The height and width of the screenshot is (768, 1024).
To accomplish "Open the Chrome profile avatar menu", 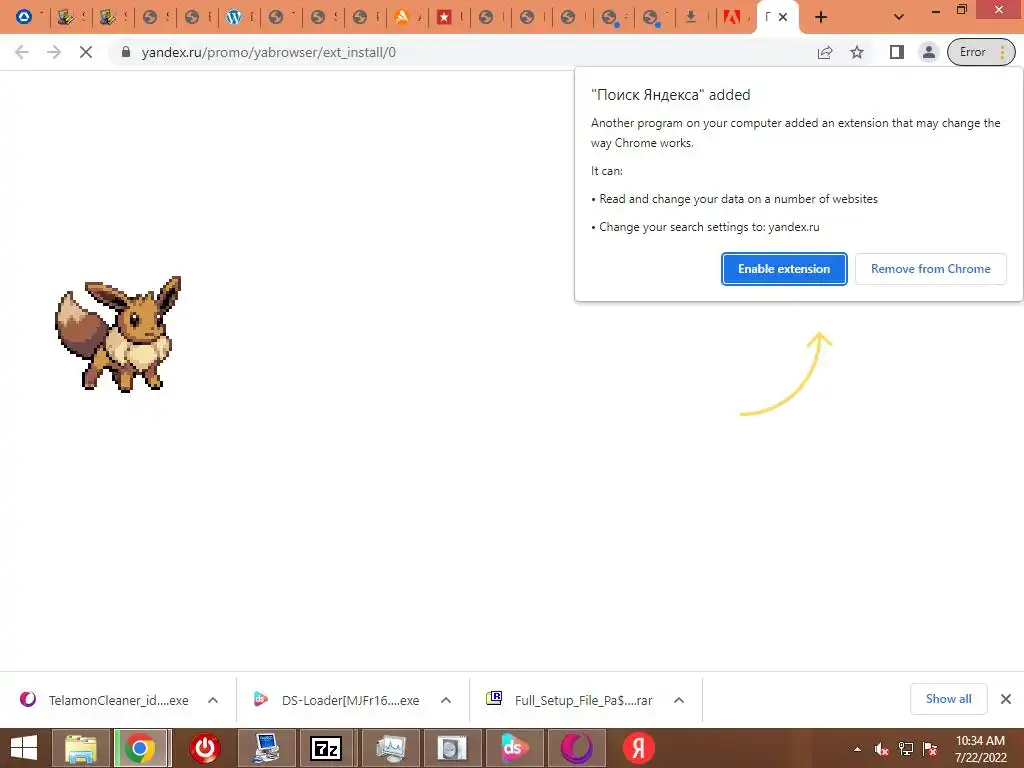I will point(928,52).
